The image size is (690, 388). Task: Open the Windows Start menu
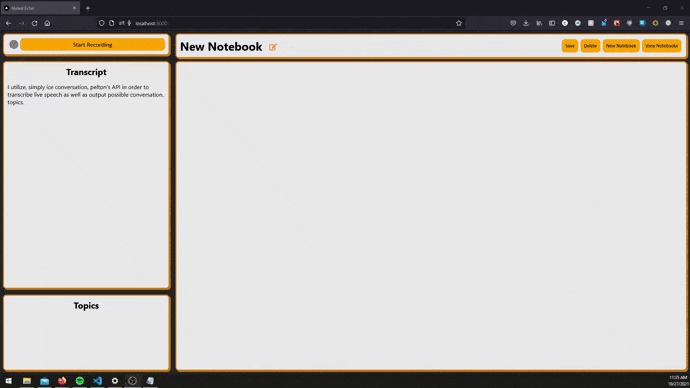9,381
